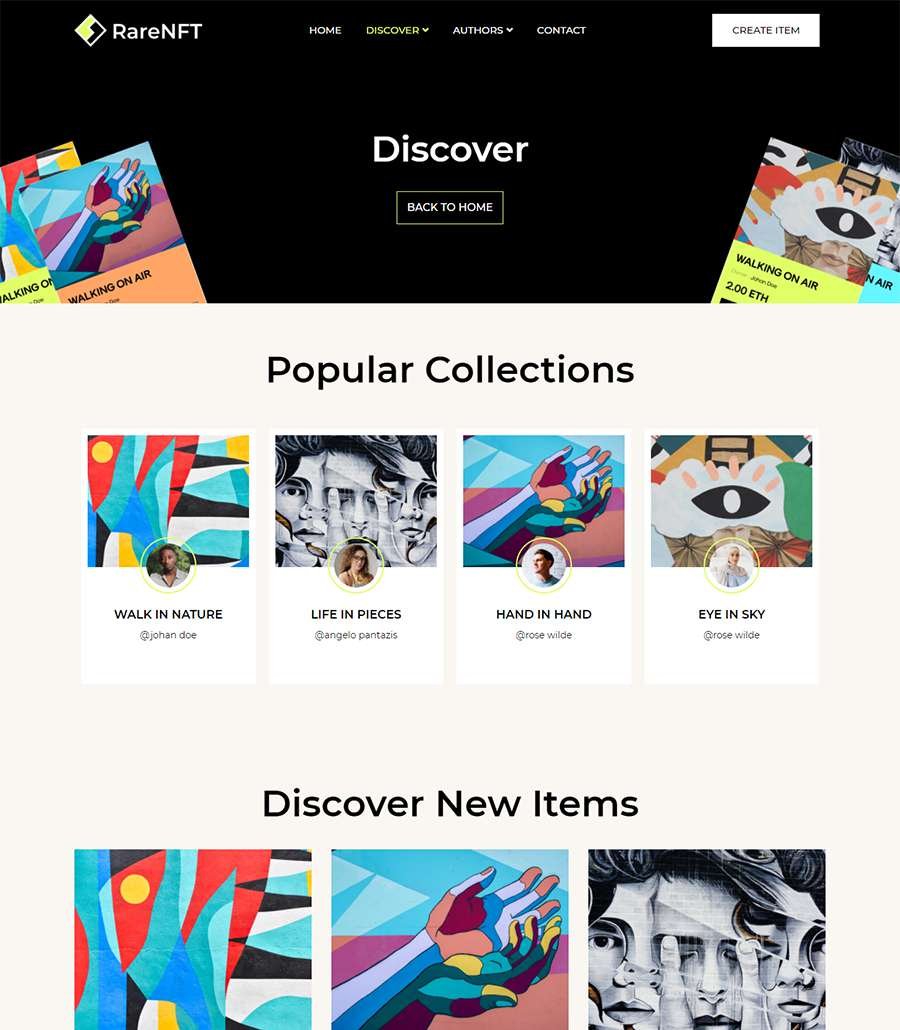Expand the Authors dropdown arrow
Image resolution: width=900 pixels, height=1030 pixels.
[x=510, y=30]
